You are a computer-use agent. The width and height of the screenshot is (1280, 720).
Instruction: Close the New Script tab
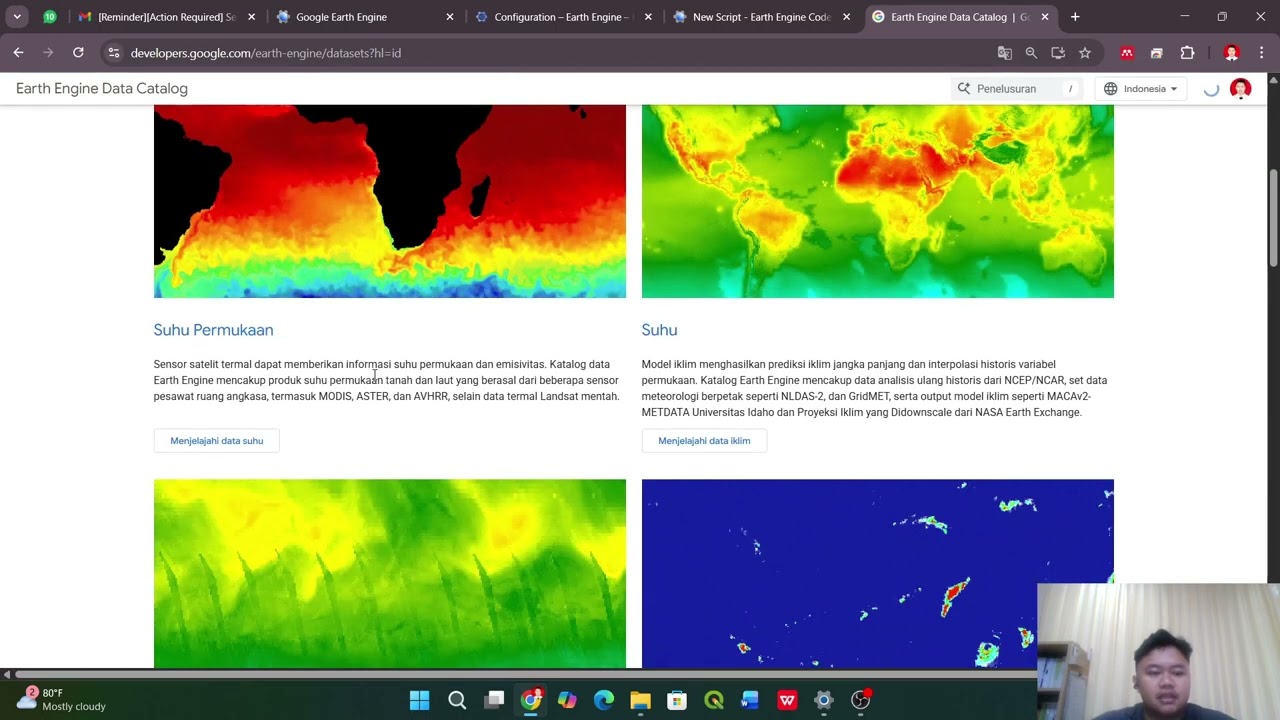(x=846, y=17)
